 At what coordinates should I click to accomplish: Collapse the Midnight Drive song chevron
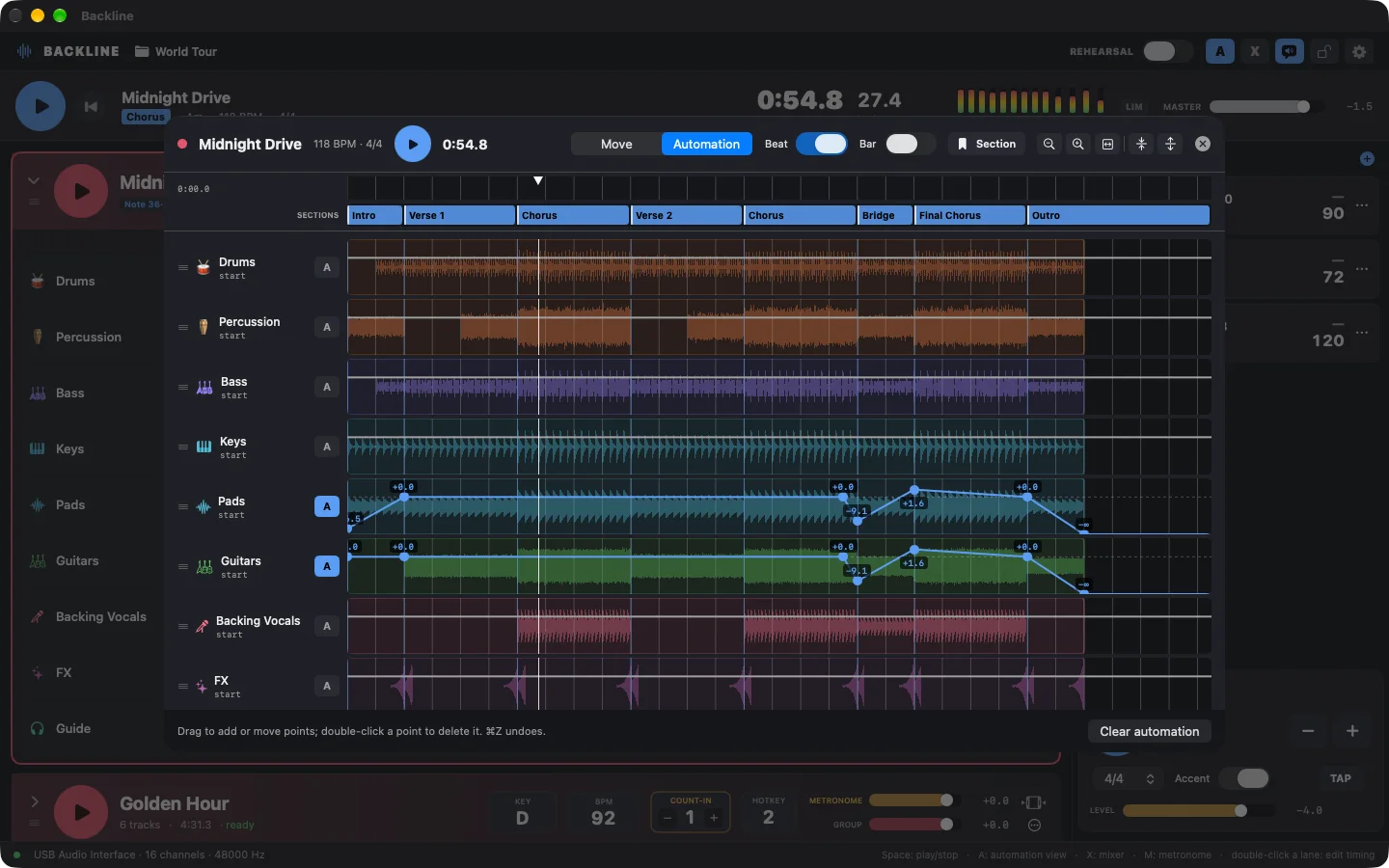pos(34,180)
